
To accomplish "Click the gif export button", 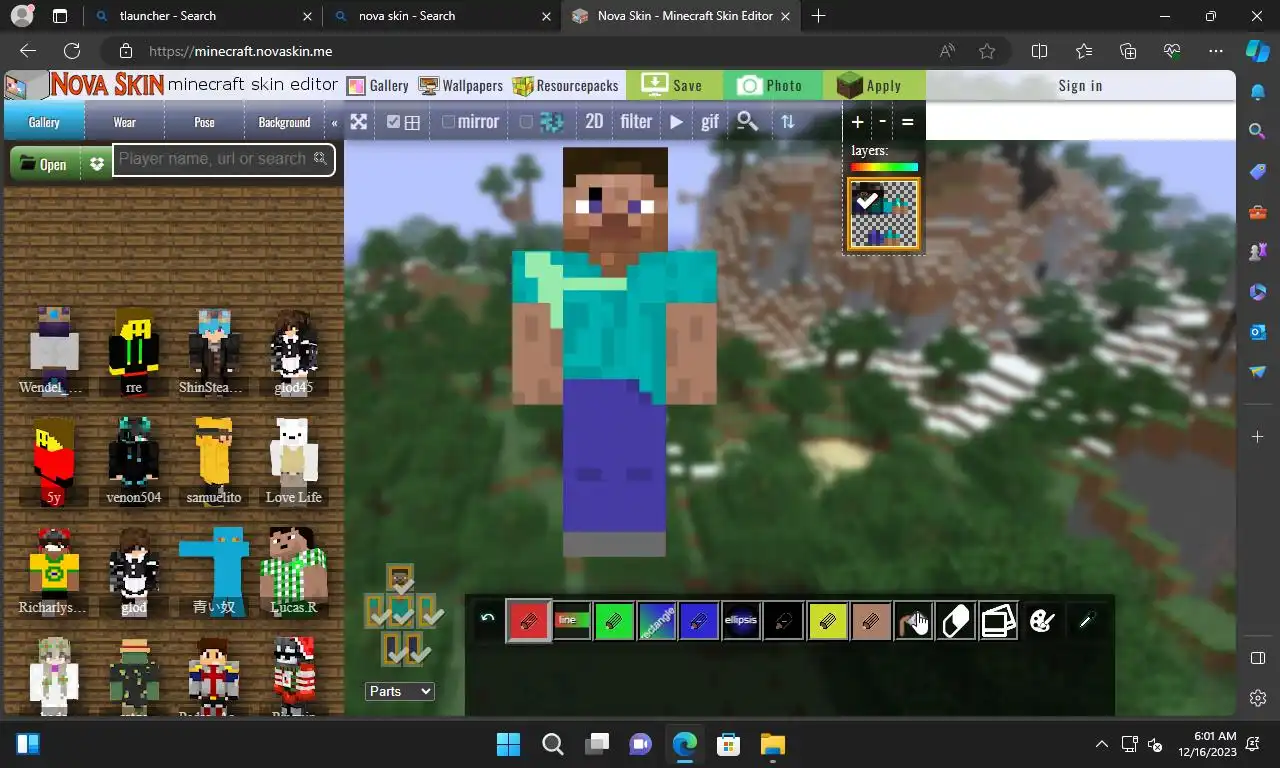I will coord(710,122).
